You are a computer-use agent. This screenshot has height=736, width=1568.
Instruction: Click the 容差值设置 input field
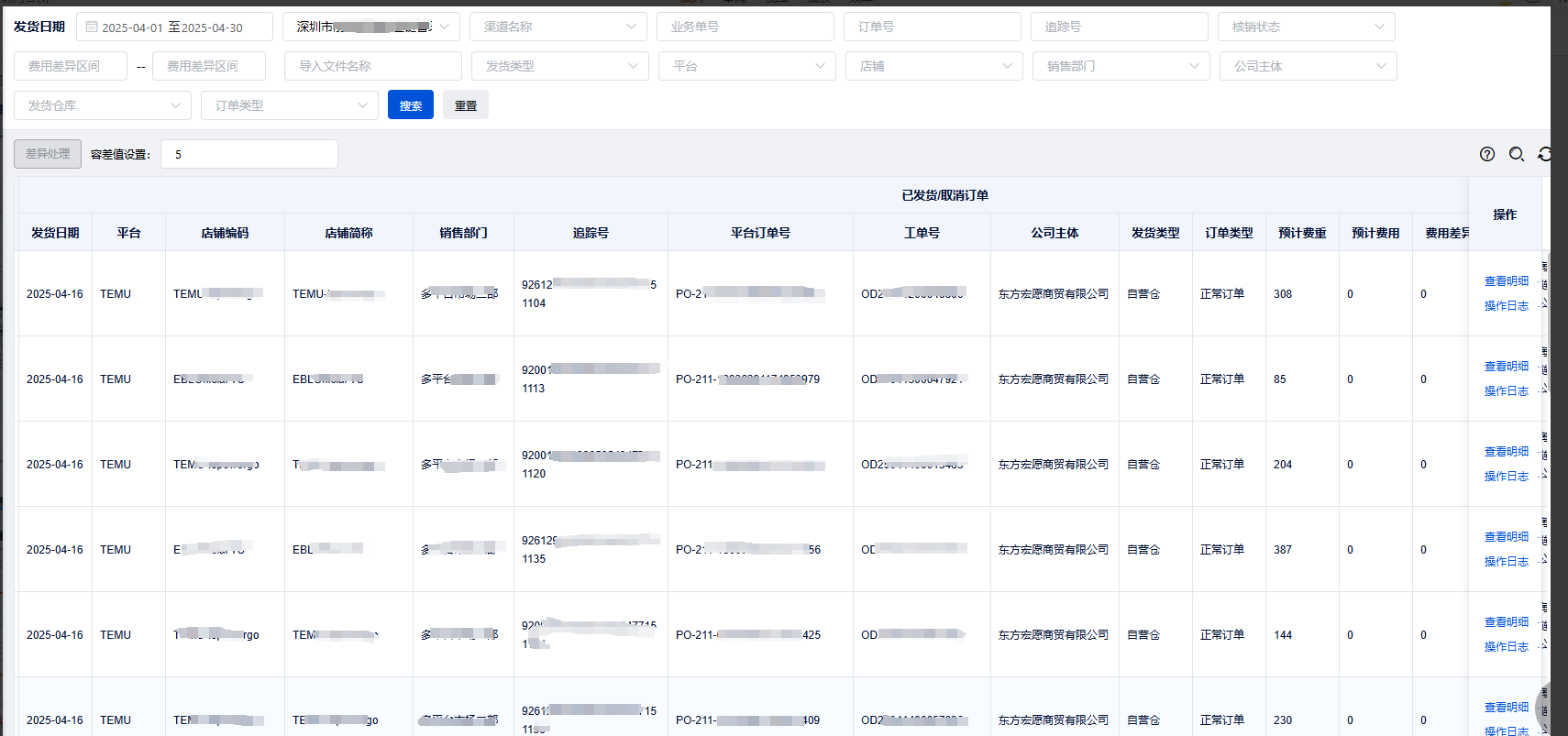(249, 154)
